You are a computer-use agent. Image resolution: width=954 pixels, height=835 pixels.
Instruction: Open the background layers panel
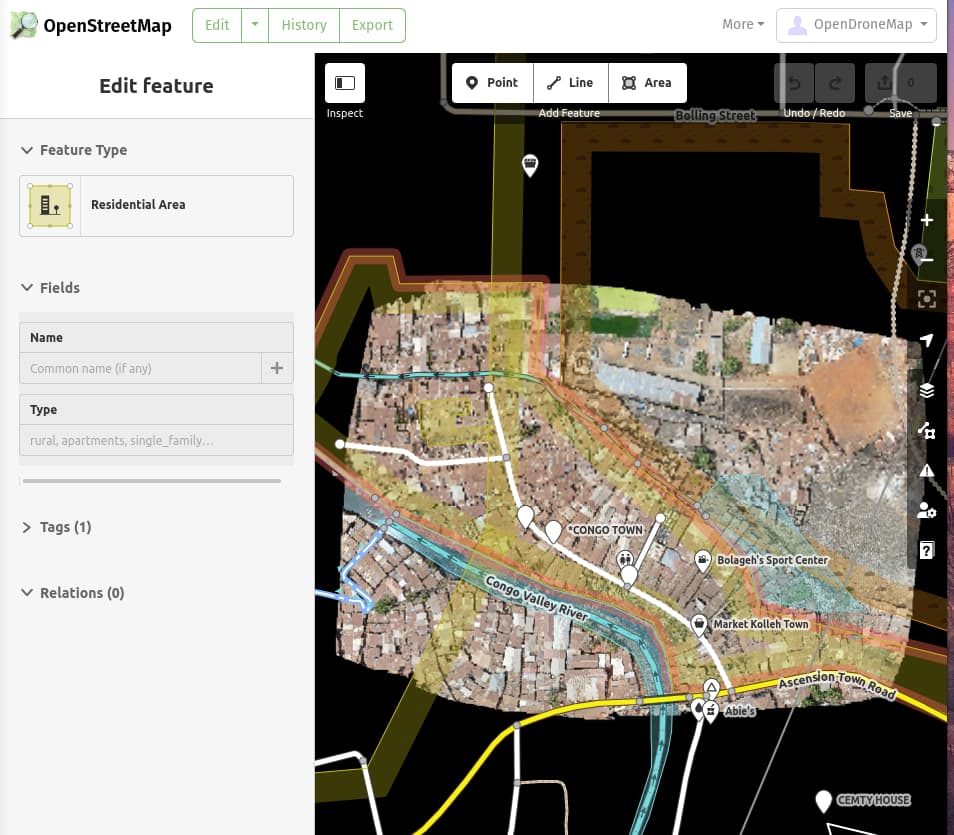926,390
